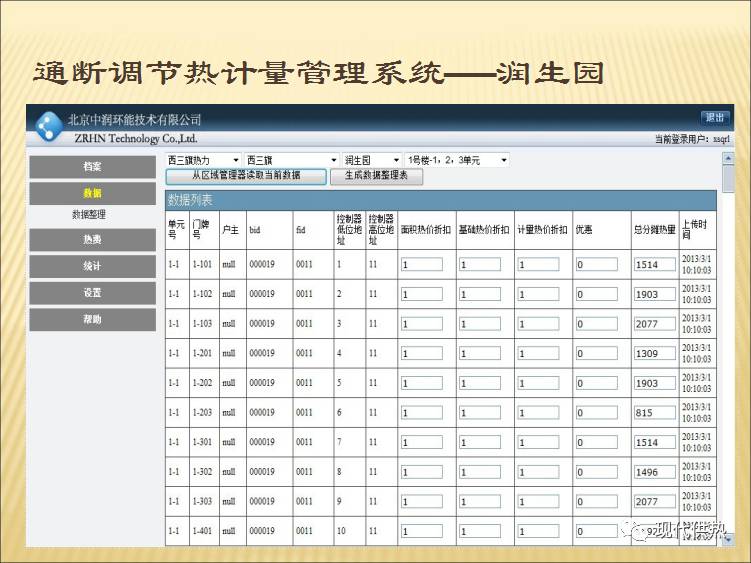Expand the 西三旗热力 dropdown
The width and height of the screenshot is (751, 563).
click(203, 160)
